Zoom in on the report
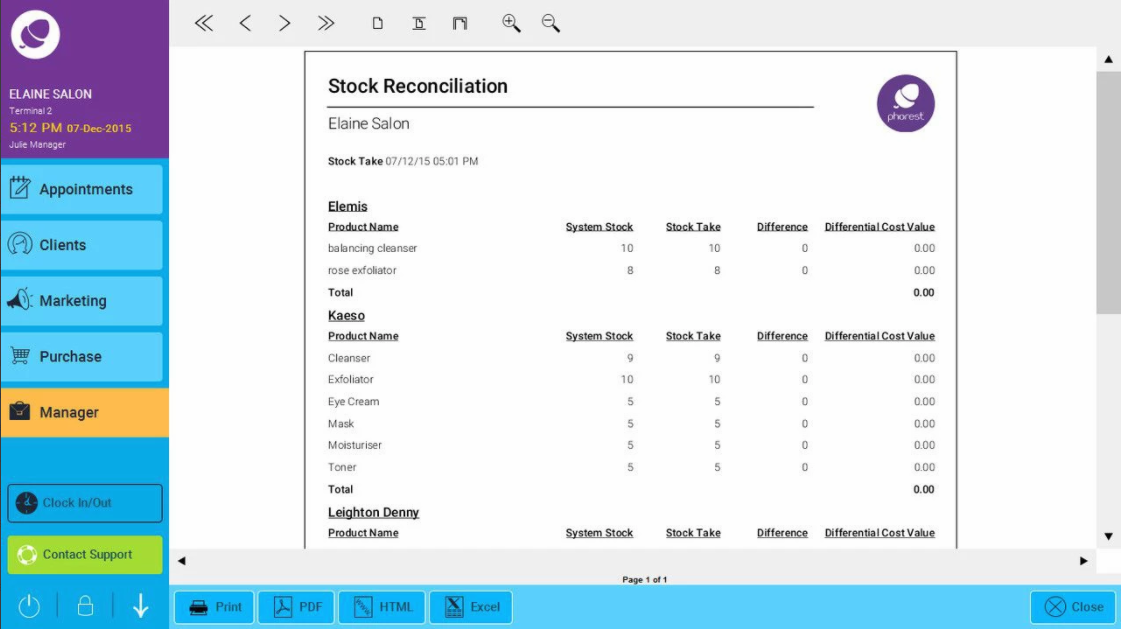 (511, 24)
